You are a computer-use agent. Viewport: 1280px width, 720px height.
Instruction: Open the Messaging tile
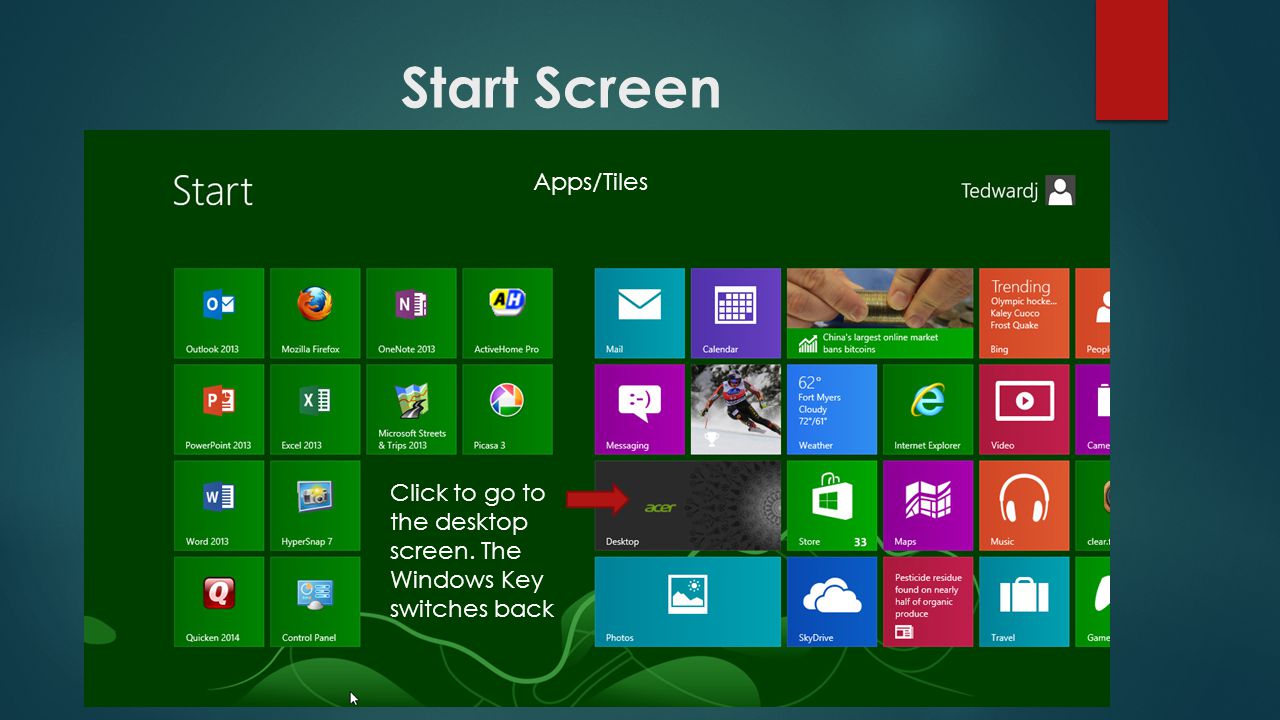[640, 409]
